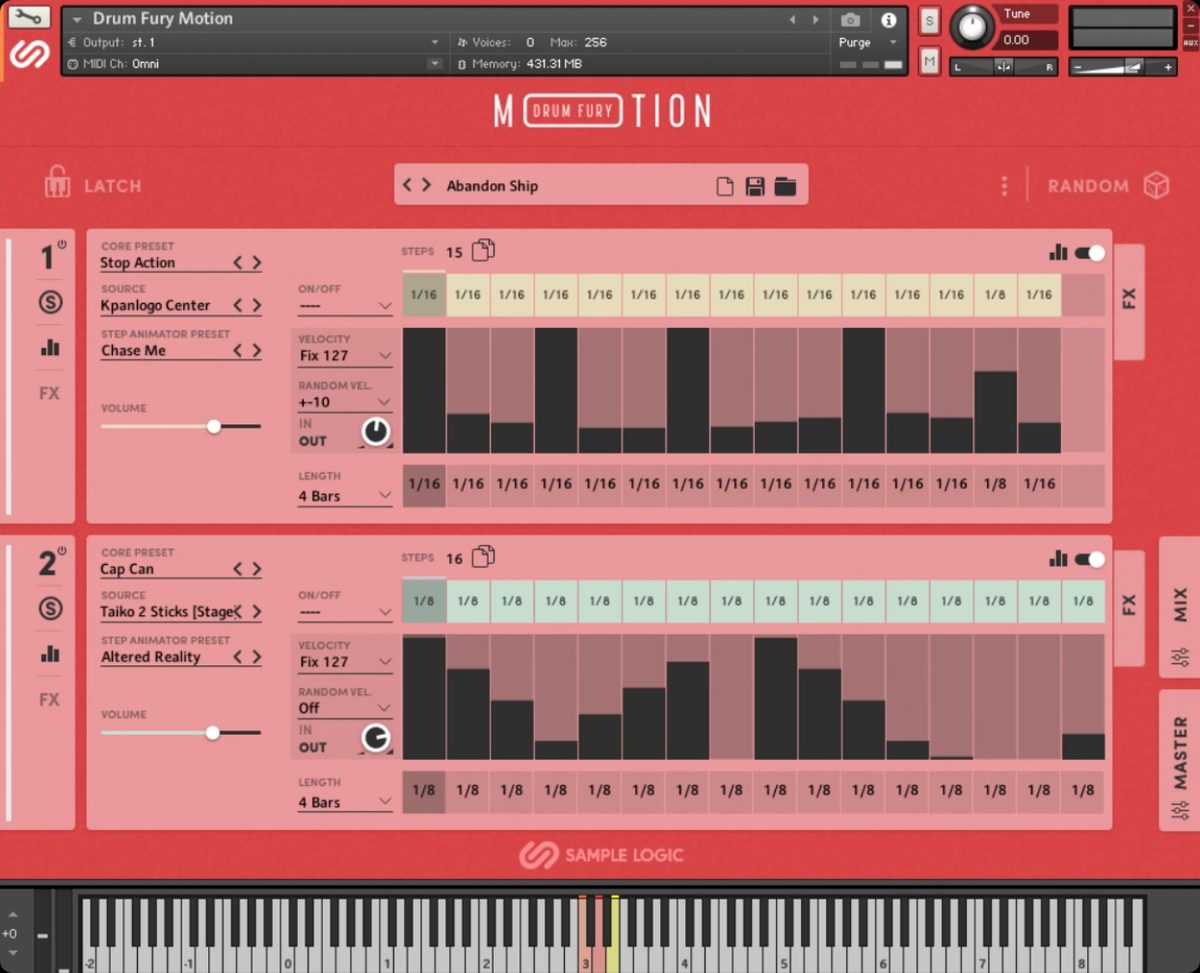The width and height of the screenshot is (1200, 973).
Task: Go to next preset after Abandon Ship
Action: [426, 185]
